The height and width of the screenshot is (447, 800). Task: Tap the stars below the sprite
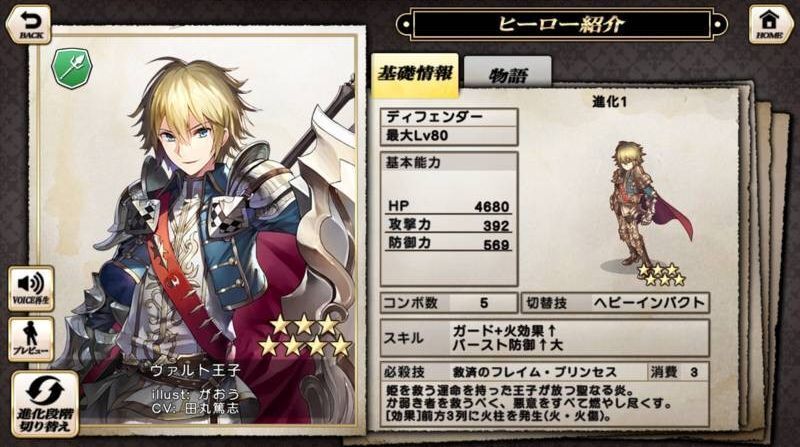661,275
